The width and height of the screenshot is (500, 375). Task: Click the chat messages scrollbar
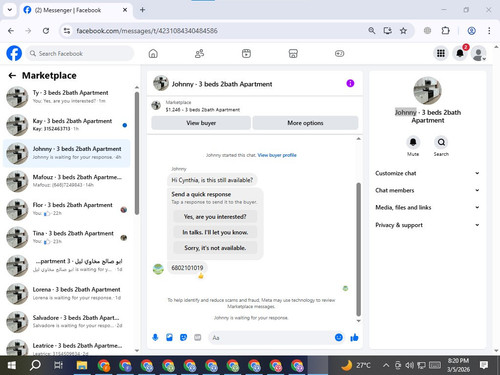tap(359, 249)
